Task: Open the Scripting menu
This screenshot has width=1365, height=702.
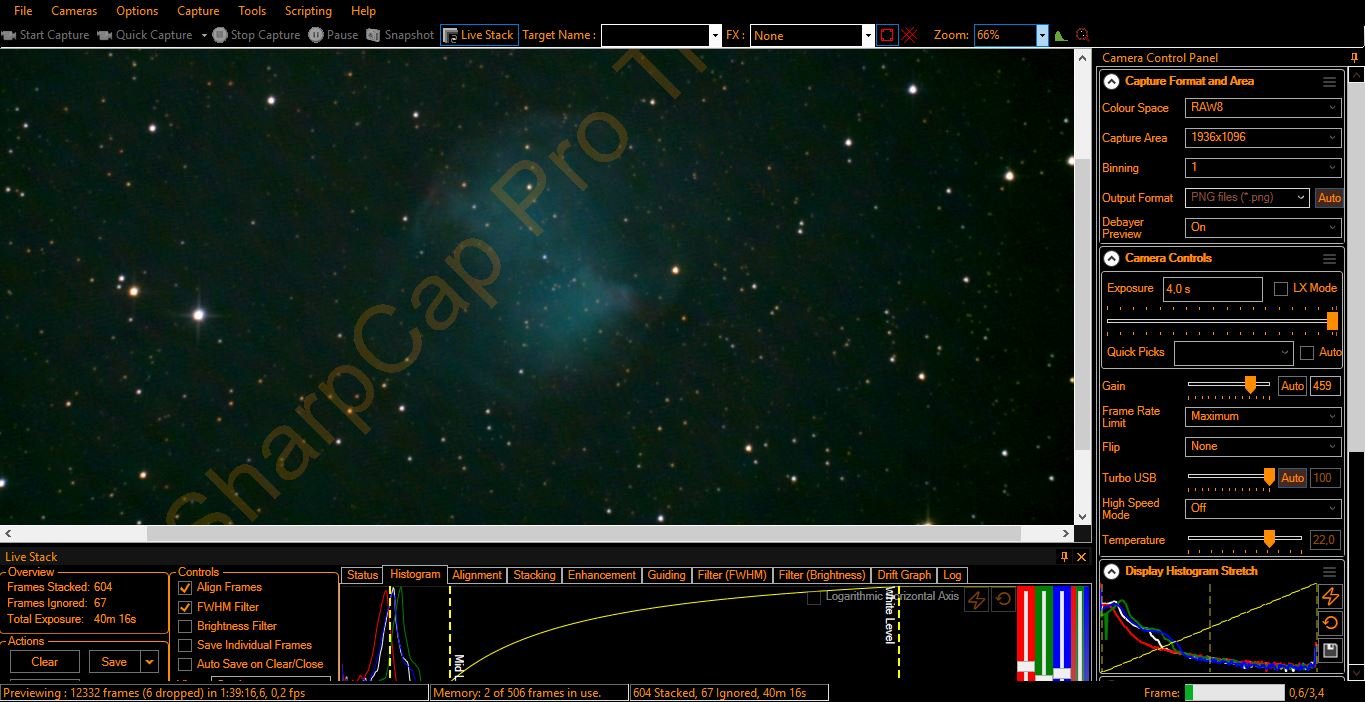Action: [308, 11]
